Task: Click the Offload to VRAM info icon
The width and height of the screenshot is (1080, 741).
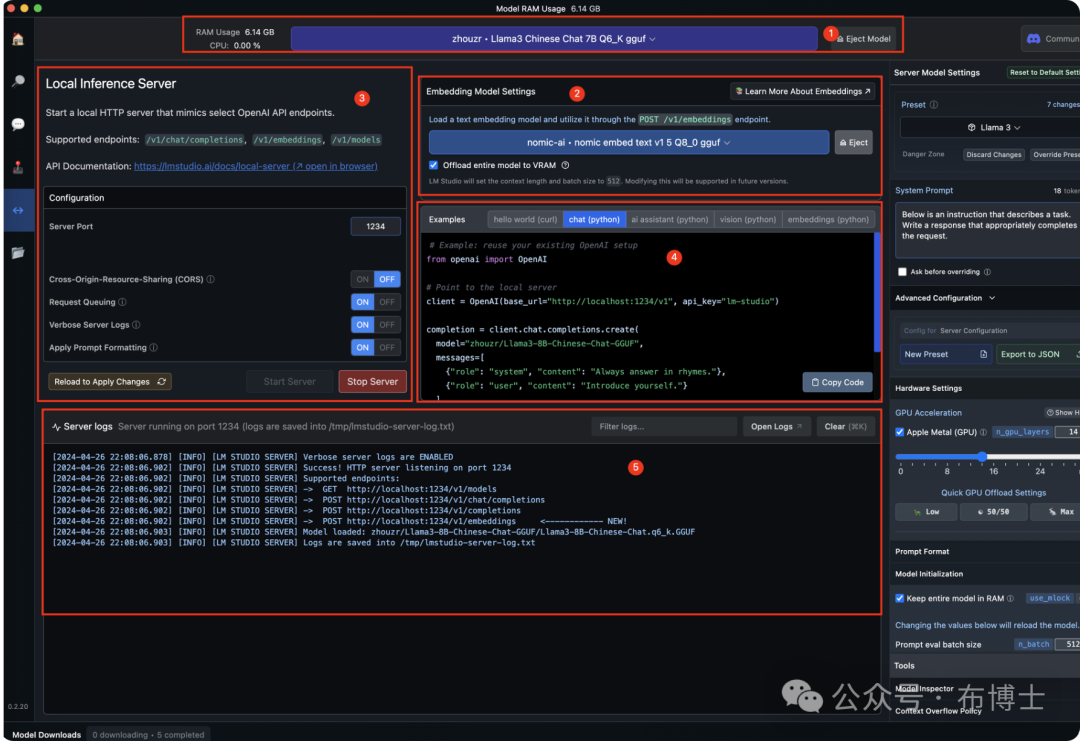Action: pyautogui.click(x=565, y=165)
